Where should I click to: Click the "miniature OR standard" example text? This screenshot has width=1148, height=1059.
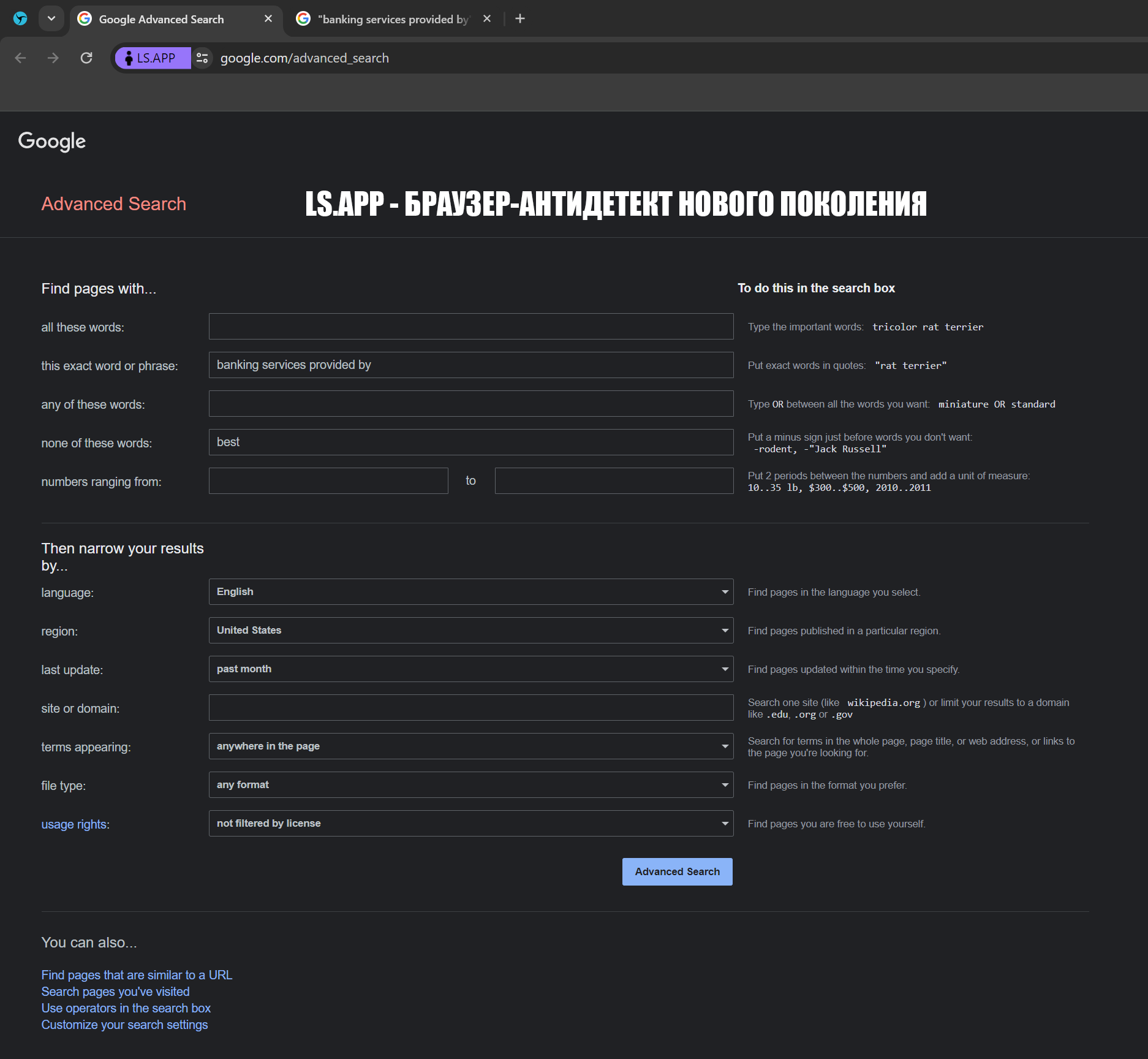[x=997, y=404]
